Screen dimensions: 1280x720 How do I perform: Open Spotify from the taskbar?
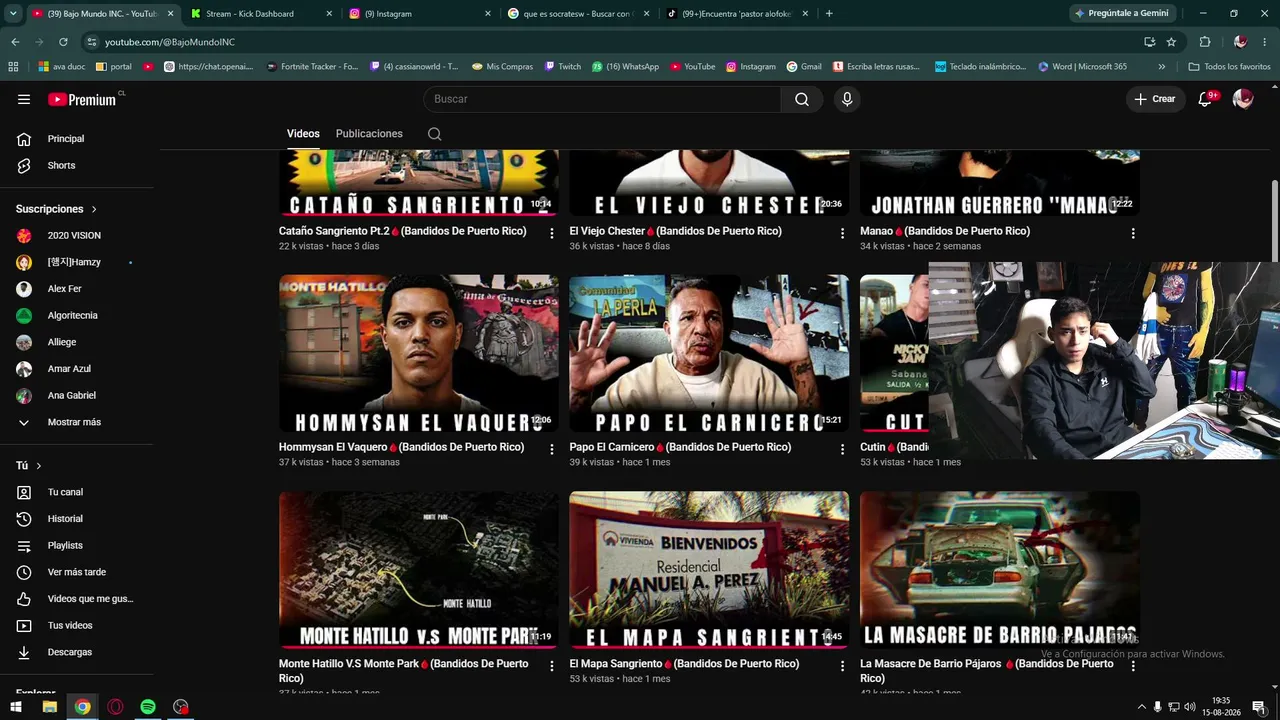pos(148,707)
